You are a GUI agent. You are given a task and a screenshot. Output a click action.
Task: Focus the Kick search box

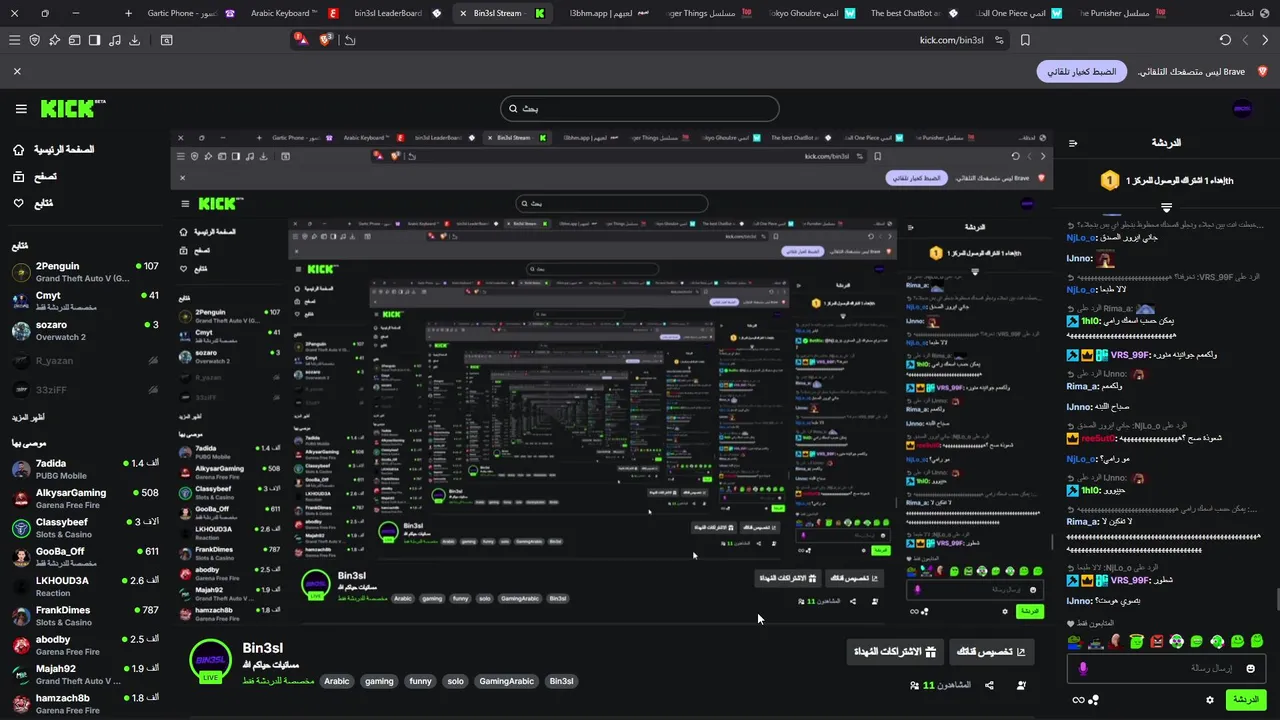tap(639, 108)
